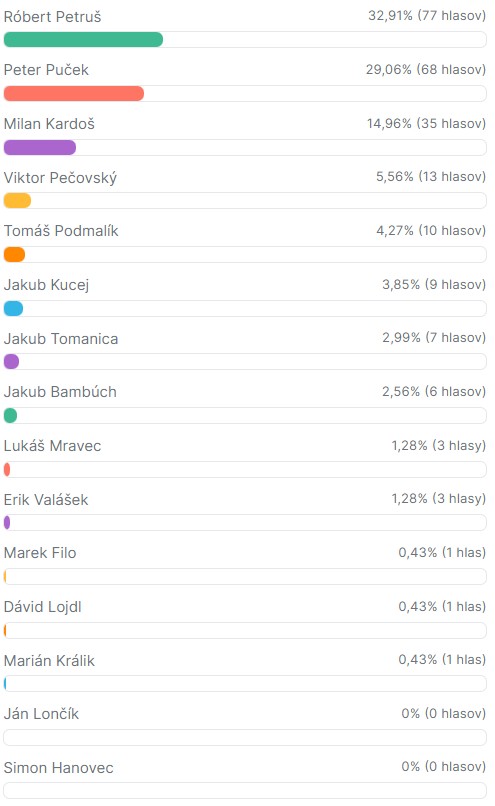Image resolution: width=495 pixels, height=806 pixels.
Task: Click the 32,91% (77 hlasov) result text
Action: [x=427, y=15]
